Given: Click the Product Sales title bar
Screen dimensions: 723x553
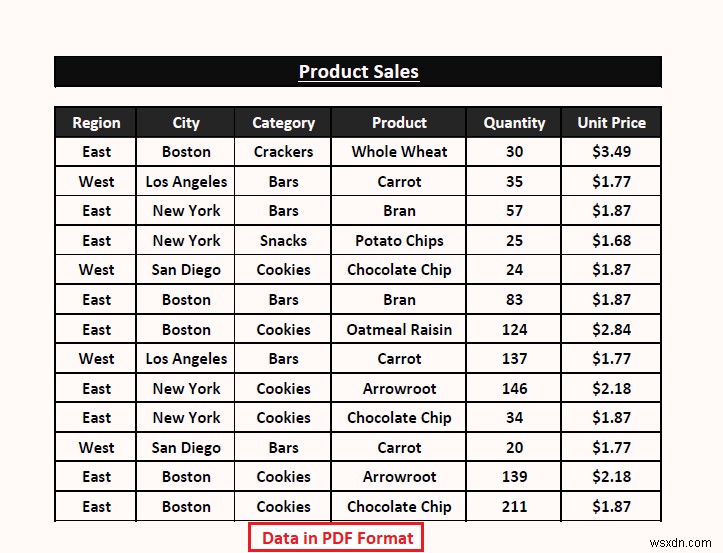Looking at the screenshot, I should 358,72.
